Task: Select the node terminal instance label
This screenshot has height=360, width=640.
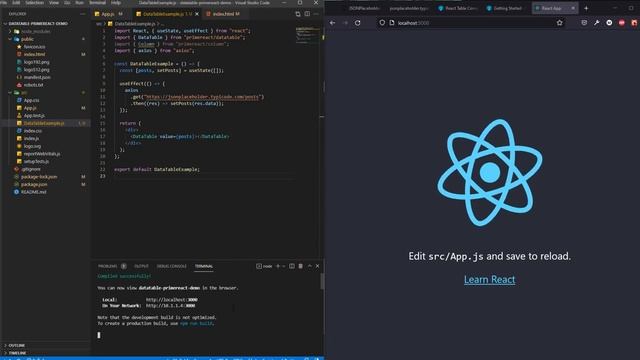Action: 264,266
